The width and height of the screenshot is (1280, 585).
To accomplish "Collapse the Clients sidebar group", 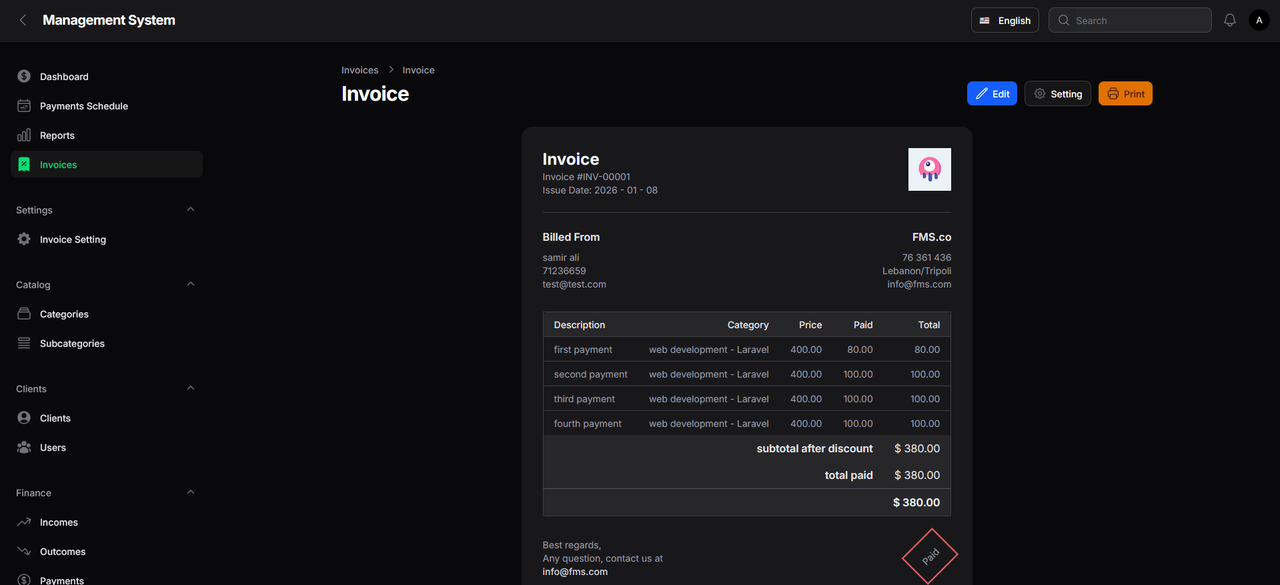I will tap(191, 388).
